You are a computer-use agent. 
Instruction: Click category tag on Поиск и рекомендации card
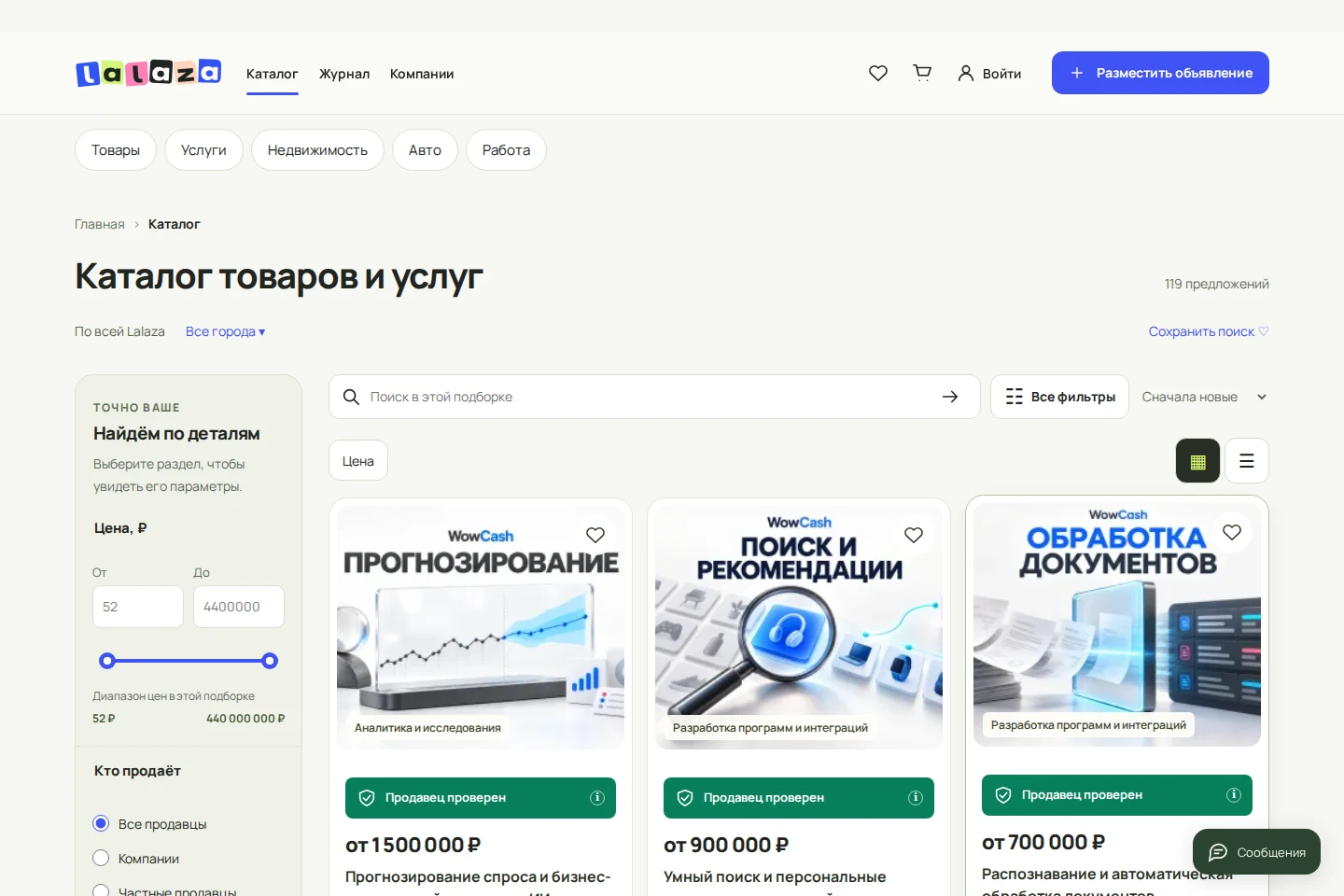coord(770,728)
